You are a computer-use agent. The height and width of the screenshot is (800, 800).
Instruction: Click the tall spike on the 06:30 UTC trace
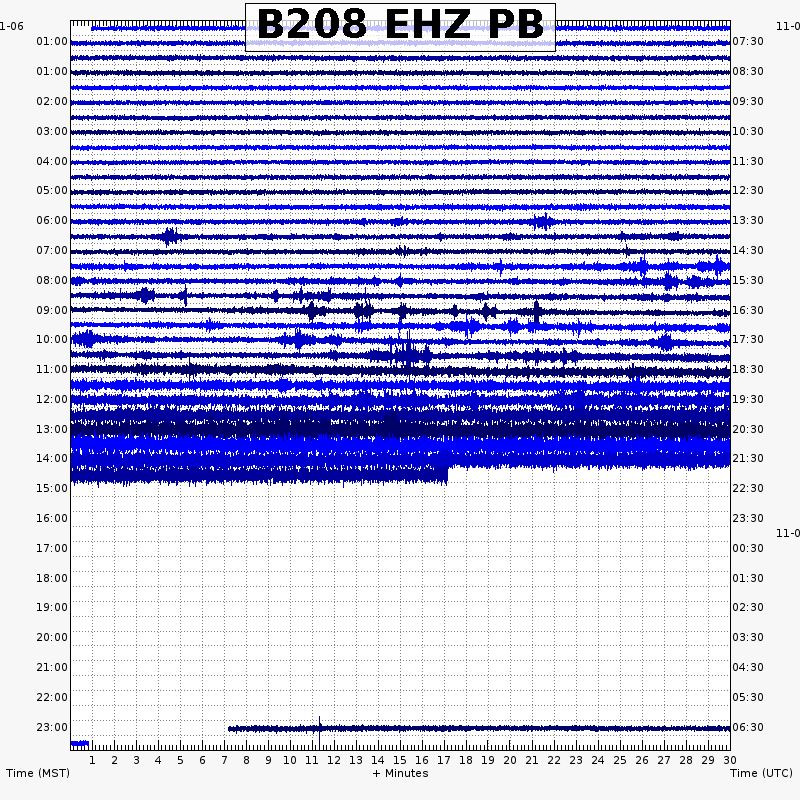tap(319, 731)
